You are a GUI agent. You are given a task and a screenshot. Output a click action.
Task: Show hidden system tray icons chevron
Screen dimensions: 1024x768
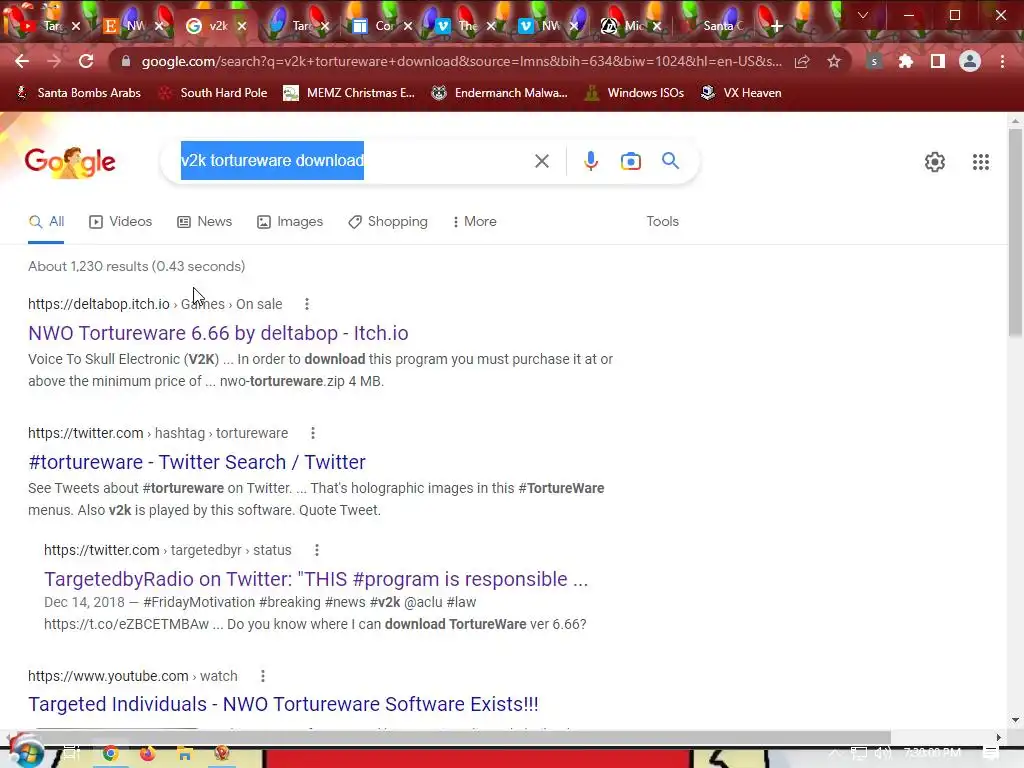[x=834, y=753]
